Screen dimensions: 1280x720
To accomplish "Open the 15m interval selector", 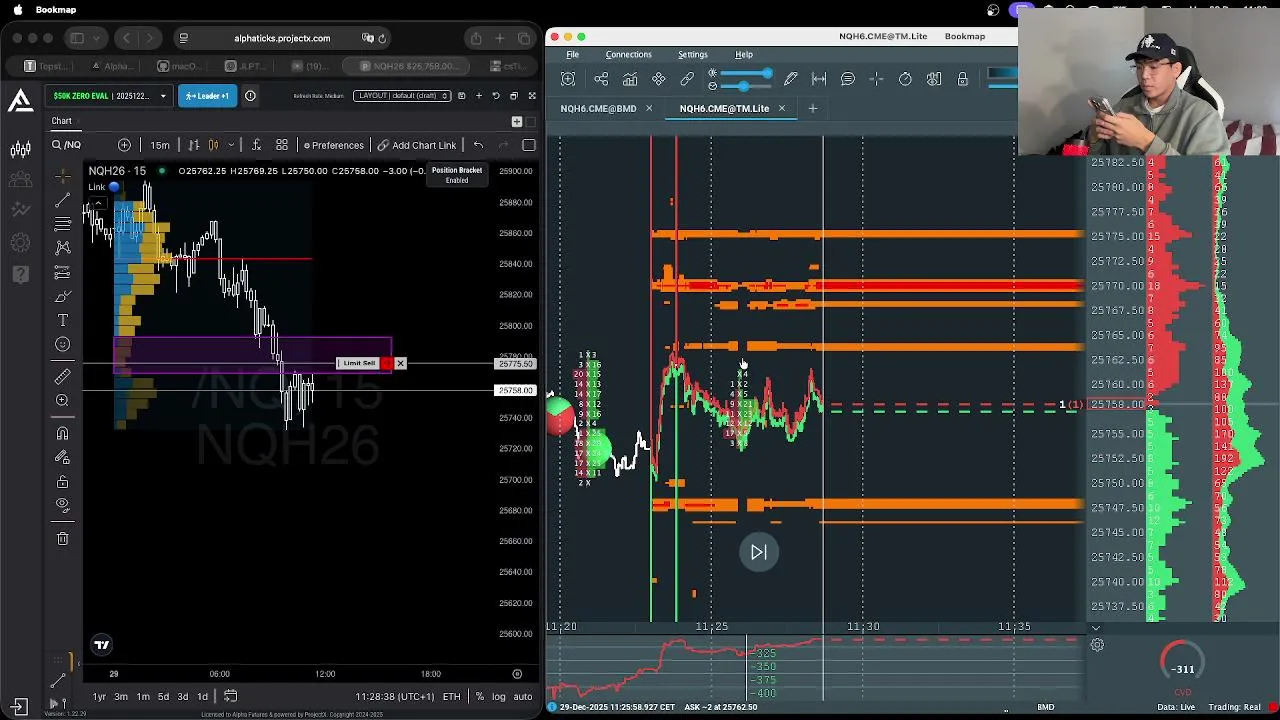I will tap(160, 145).
